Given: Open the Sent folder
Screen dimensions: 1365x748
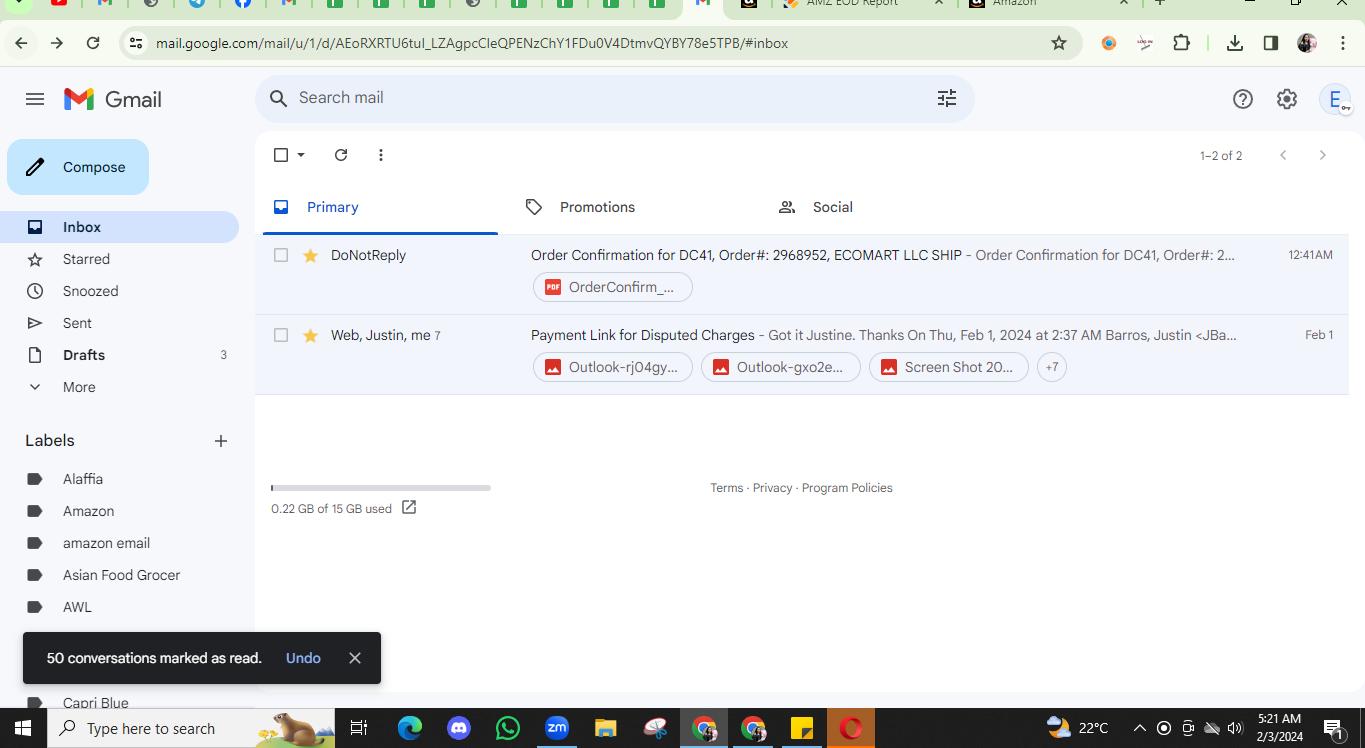Looking at the screenshot, I should tap(119, 323).
